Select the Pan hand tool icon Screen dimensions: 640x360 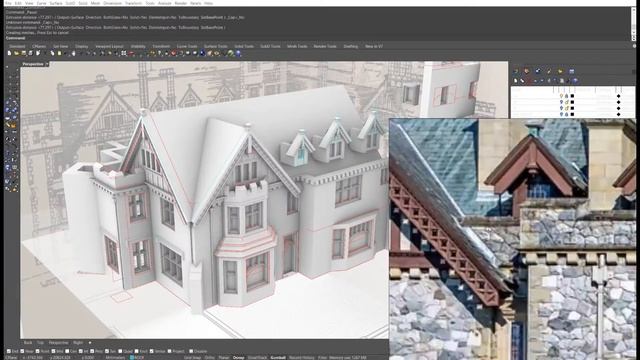(73, 53)
